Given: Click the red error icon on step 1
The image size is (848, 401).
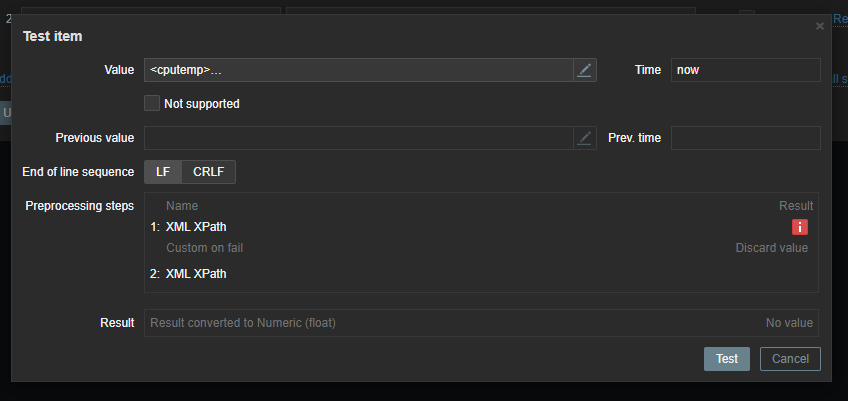Looking at the screenshot, I should coord(800,227).
